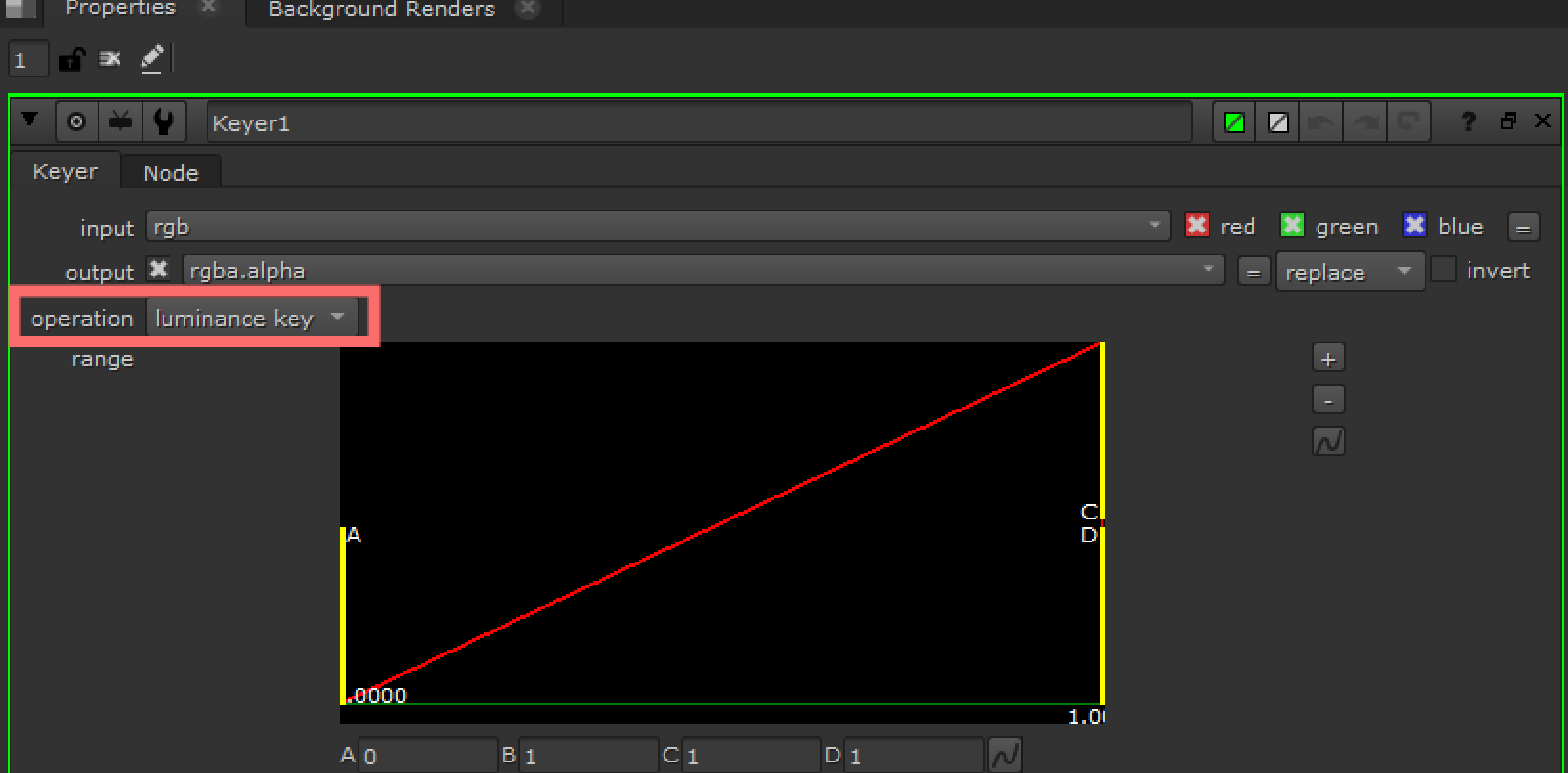This screenshot has width=1568, height=773.
Task: Enable the invert checkbox
Action: (x=1444, y=271)
